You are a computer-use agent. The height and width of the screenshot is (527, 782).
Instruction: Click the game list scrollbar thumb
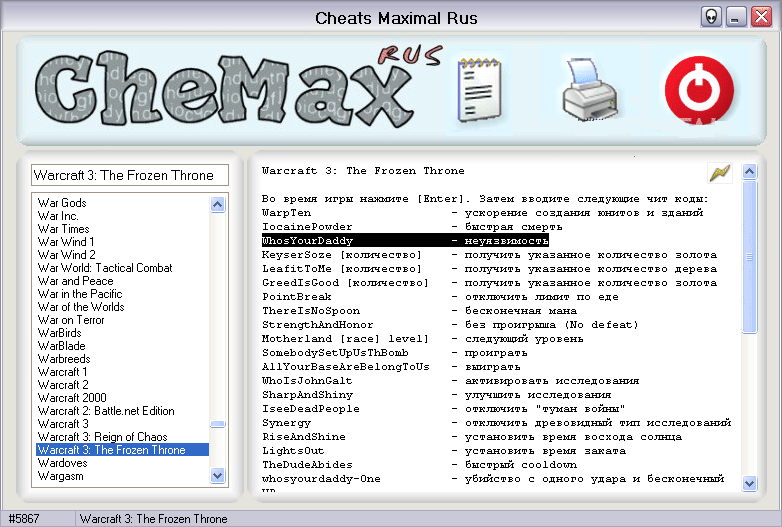[217, 424]
